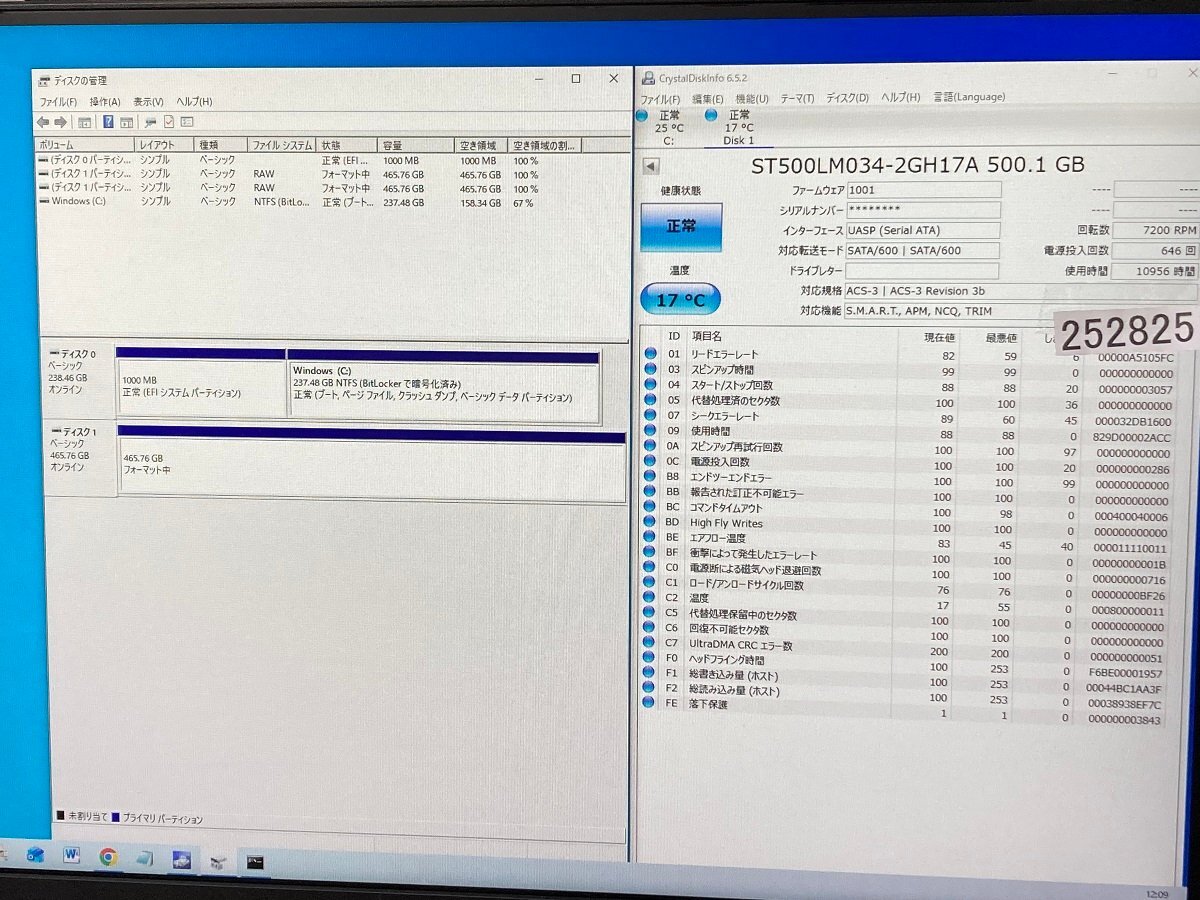Click the Back arrow in Disk Management toolbar
The width and height of the screenshot is (1200, 900).
[43, 122]
